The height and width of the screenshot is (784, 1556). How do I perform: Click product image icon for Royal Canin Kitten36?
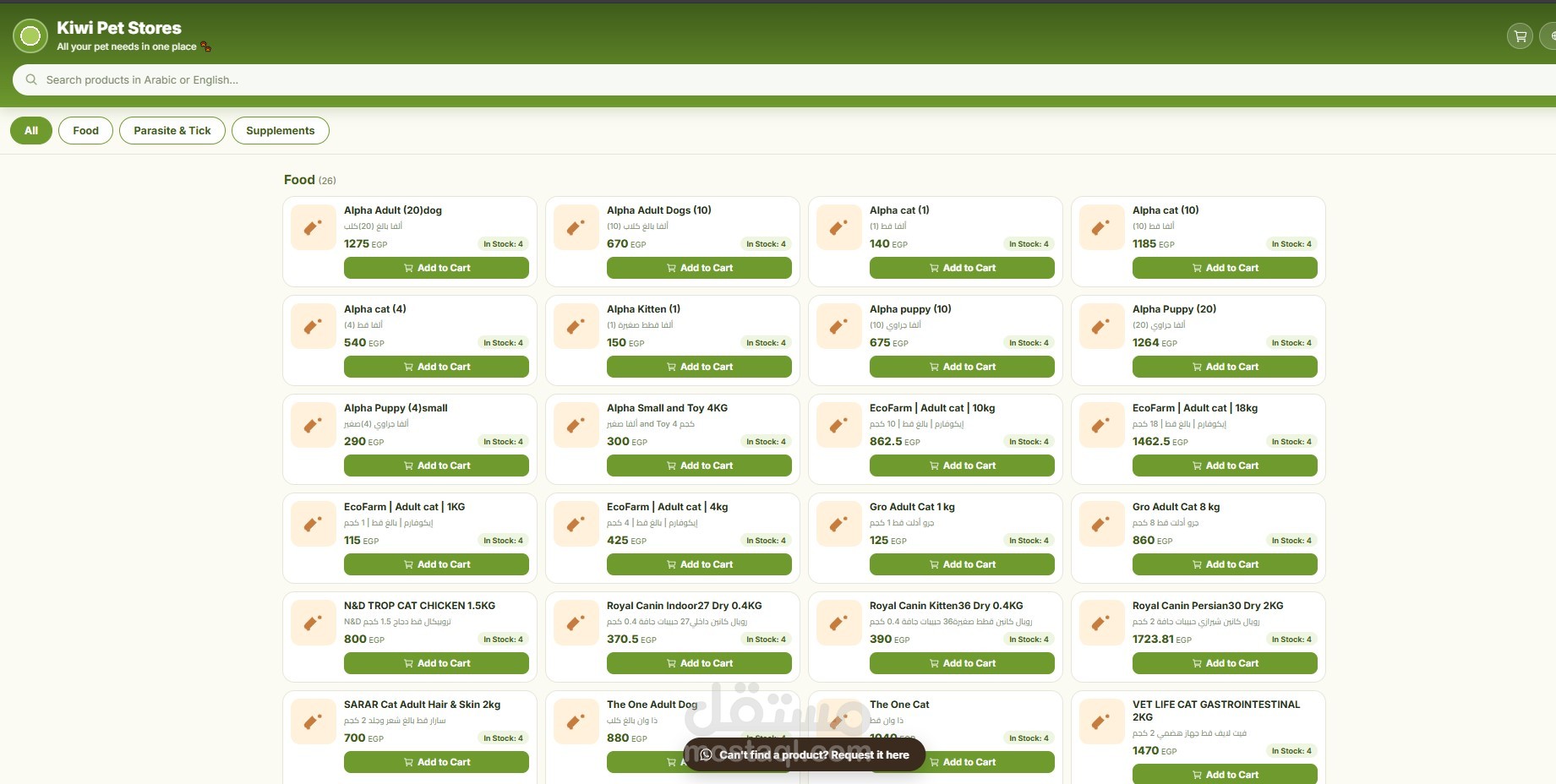pos(838,623)
